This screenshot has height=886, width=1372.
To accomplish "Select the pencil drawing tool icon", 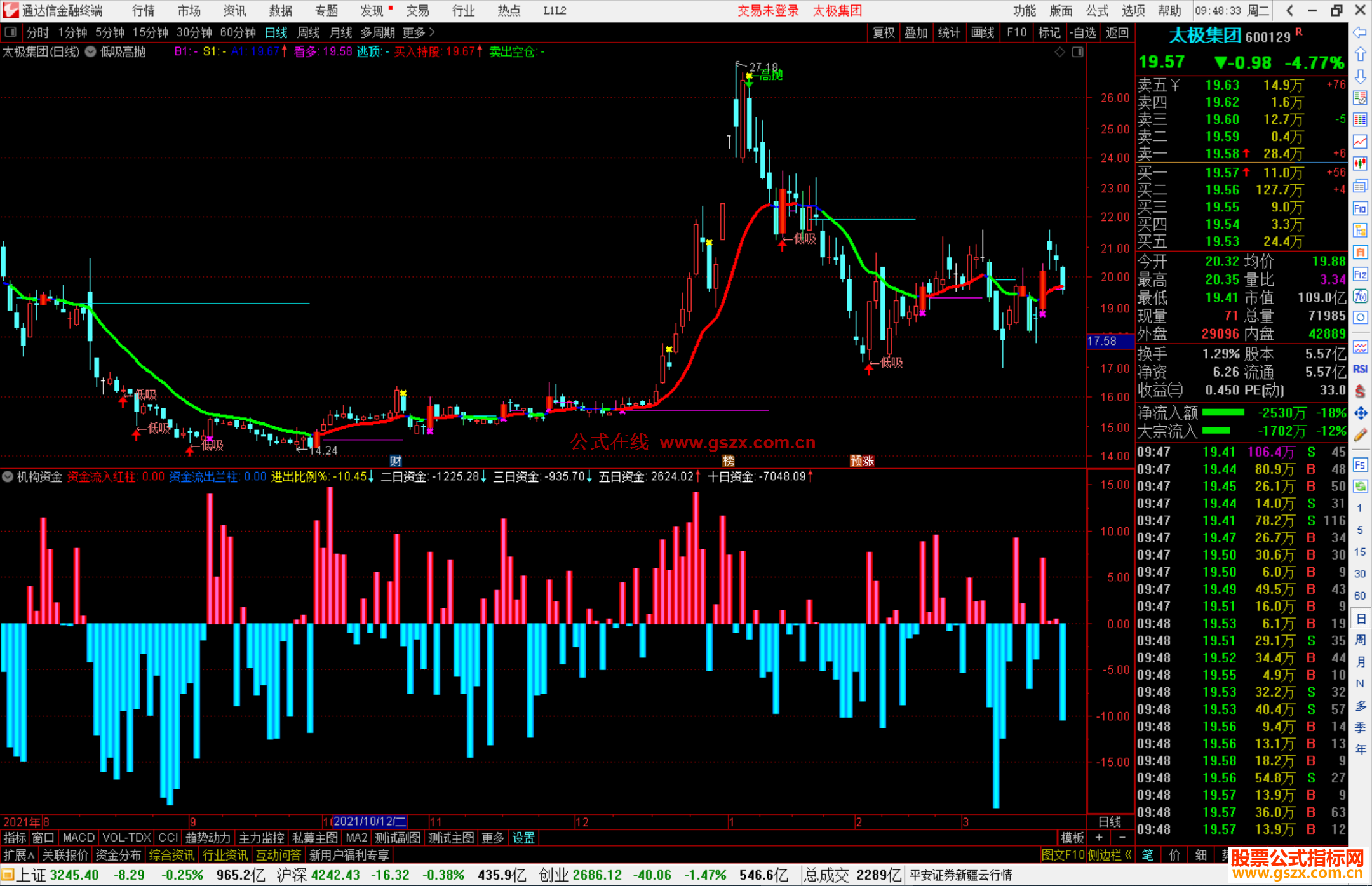I will [x=1360, y=435].
